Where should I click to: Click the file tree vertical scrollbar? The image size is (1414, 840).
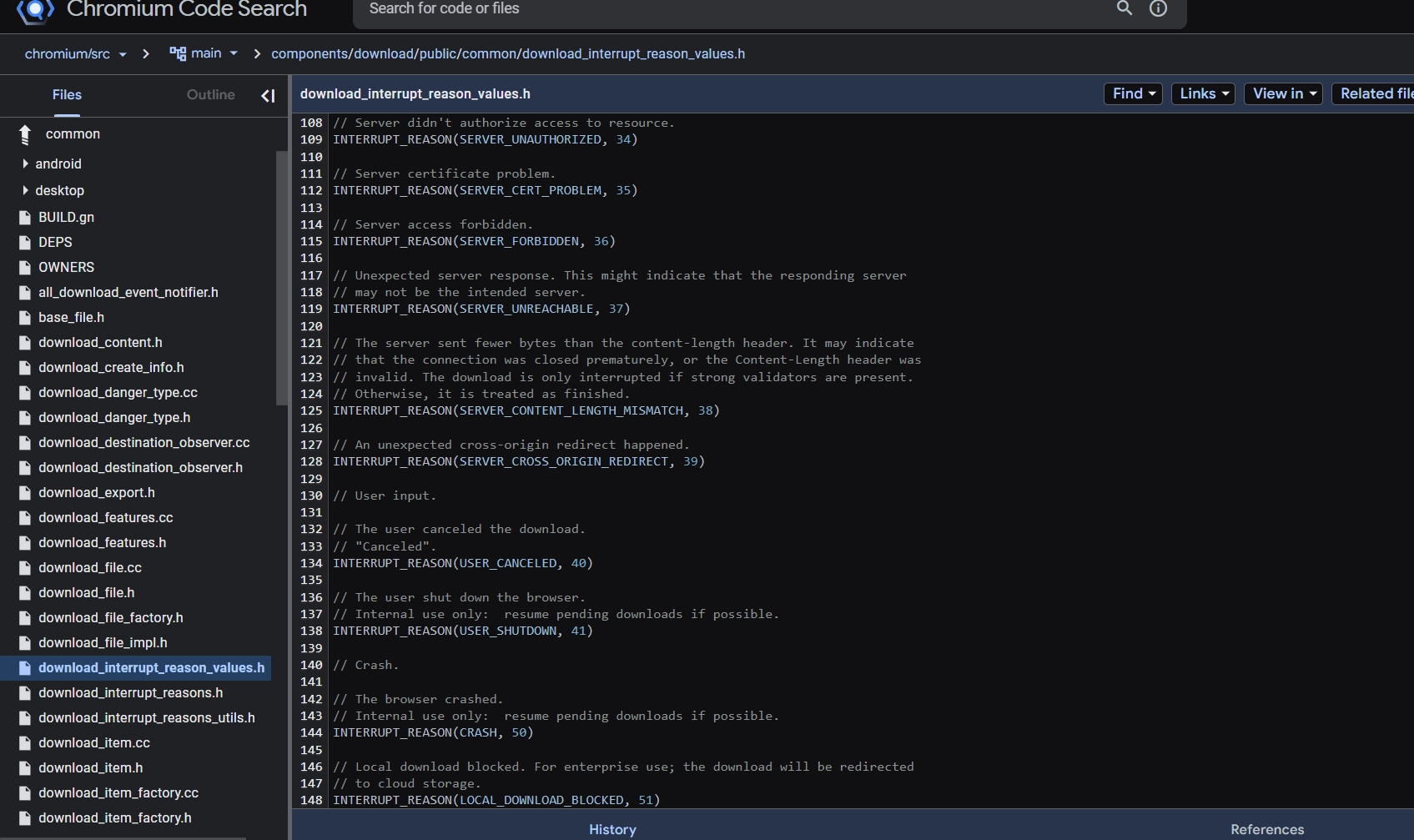[281, 278]
